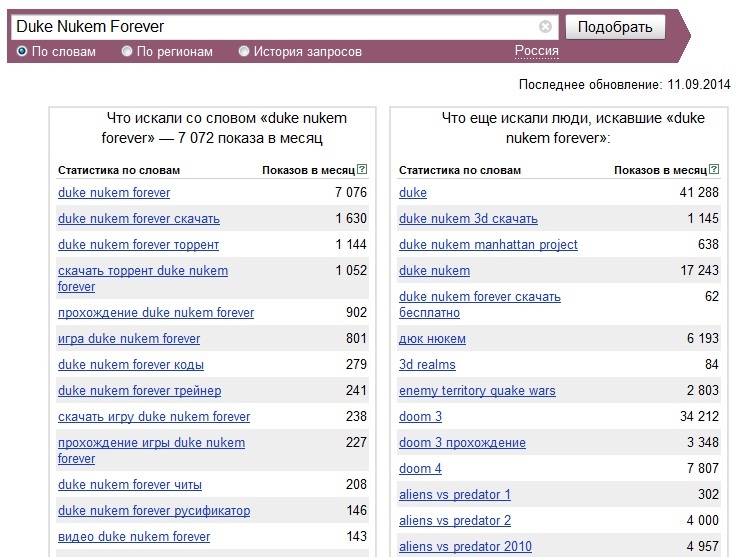Open скачать игру duke nukem forever link

pyautogui.click(x=154, y=416)
